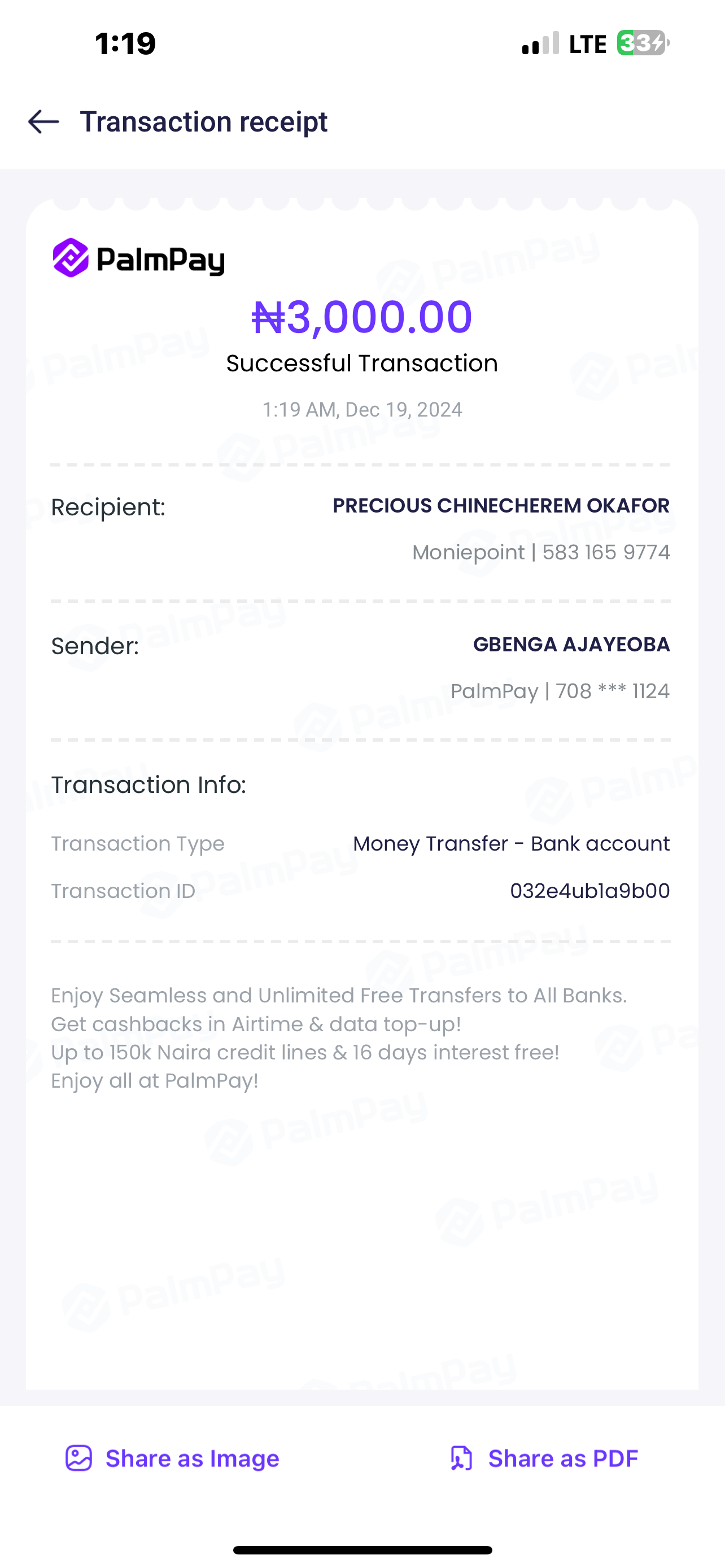725x1568 pixels.
Task: Tap the ₦3,000.00 amount text
Action: [x=362, y=317]
